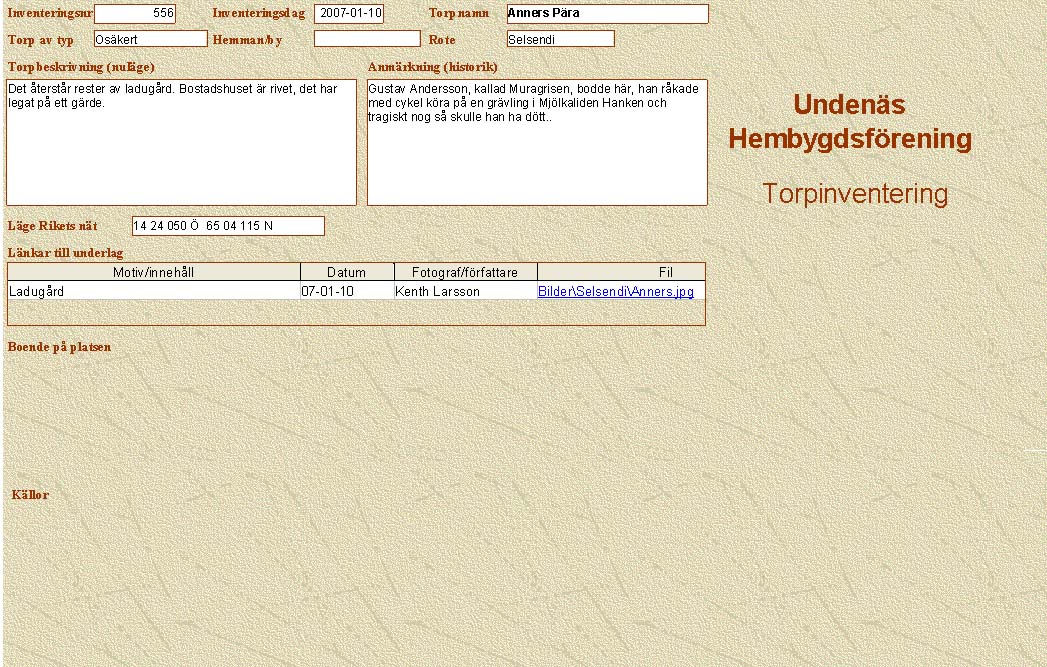Viewport: 1047px width, 667px height.
Task: Click the Undenäs Hembygdsförening title
Action: tap(850, 121)
